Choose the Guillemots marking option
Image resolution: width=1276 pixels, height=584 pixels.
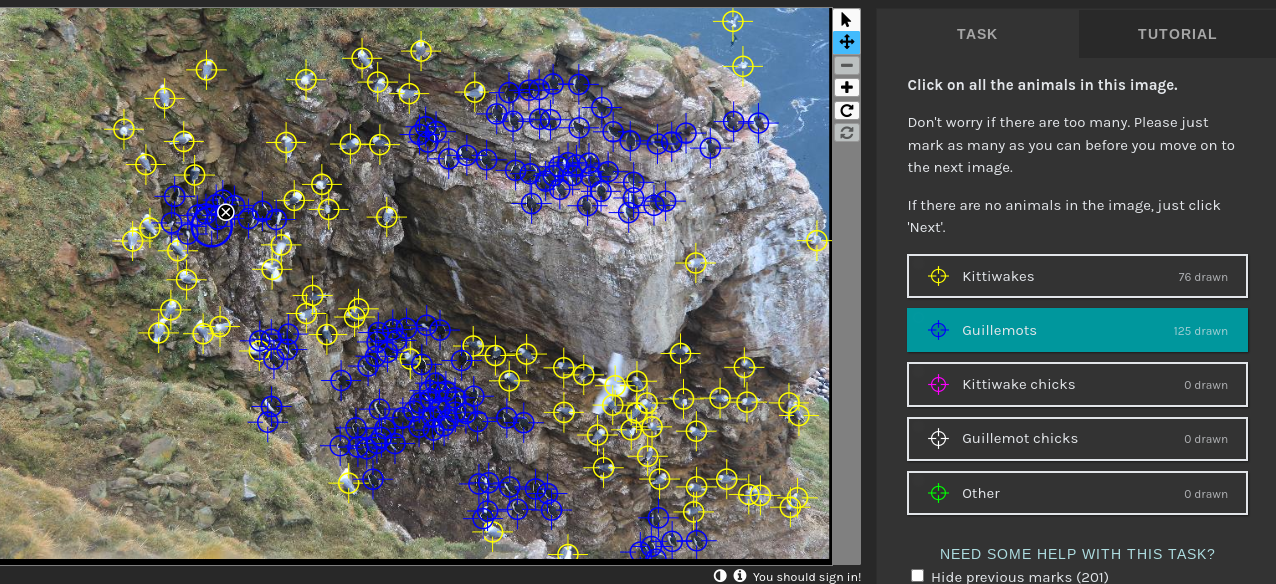1077,330
